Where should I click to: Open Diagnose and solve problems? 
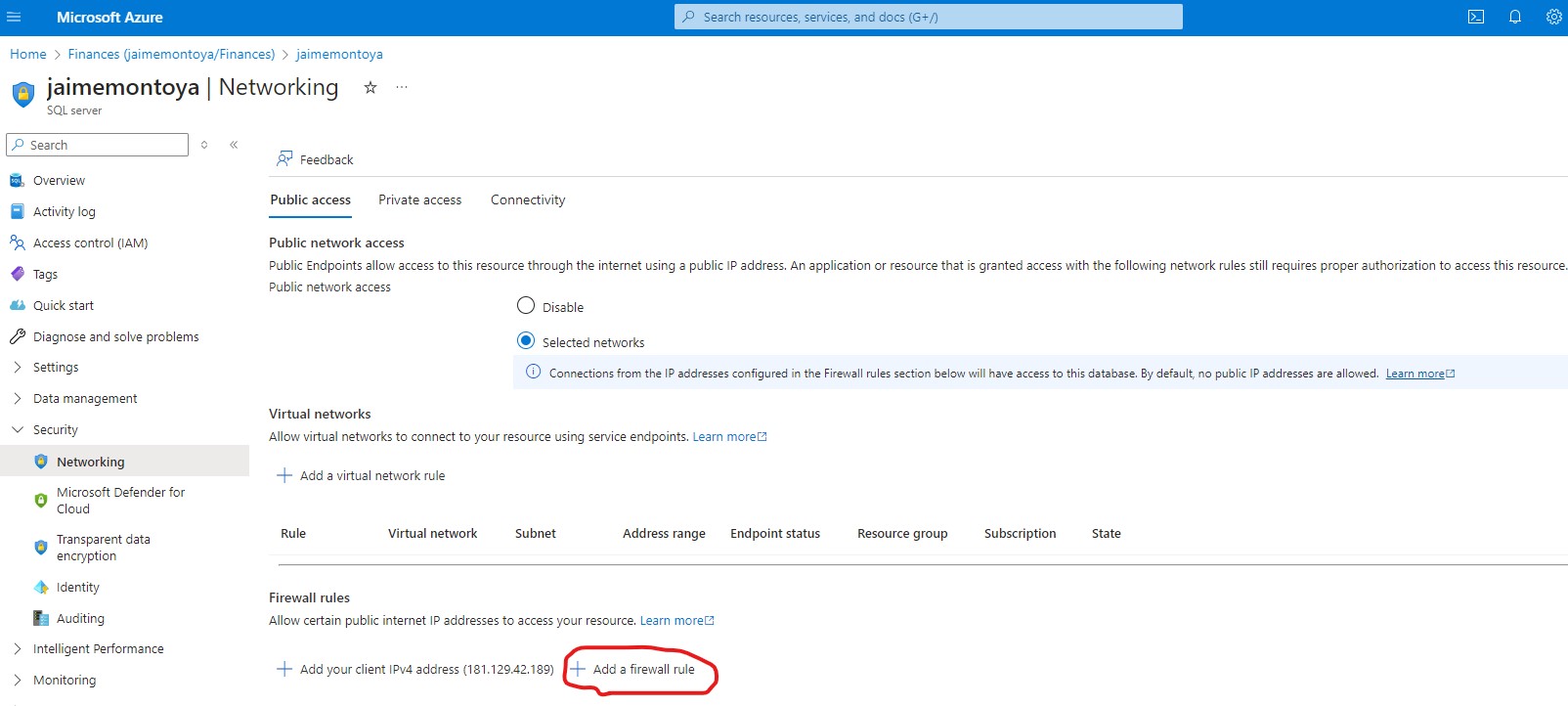(x=115, y=336)
